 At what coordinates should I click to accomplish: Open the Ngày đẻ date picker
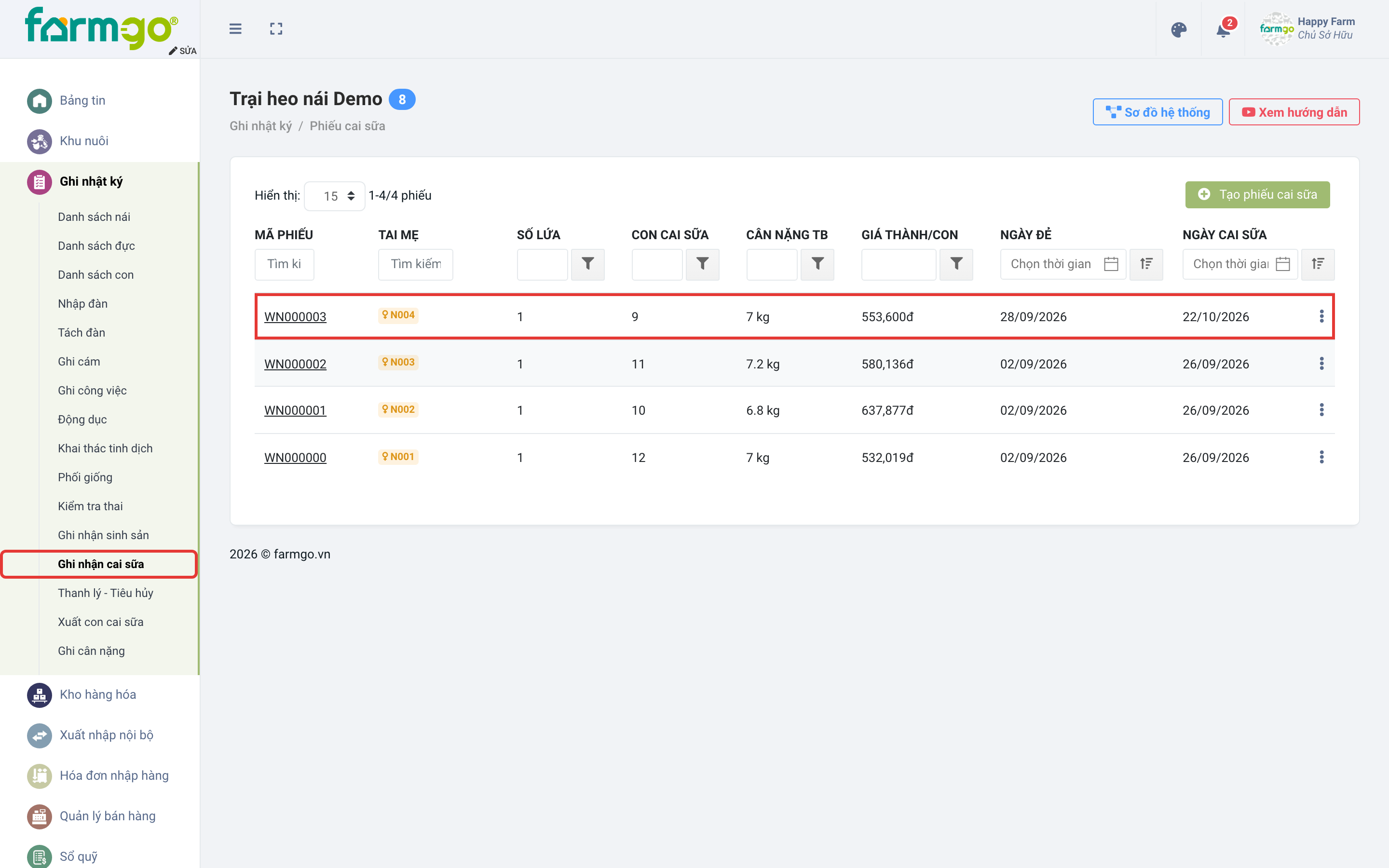pyautogui.click(x=1063, y=264)
